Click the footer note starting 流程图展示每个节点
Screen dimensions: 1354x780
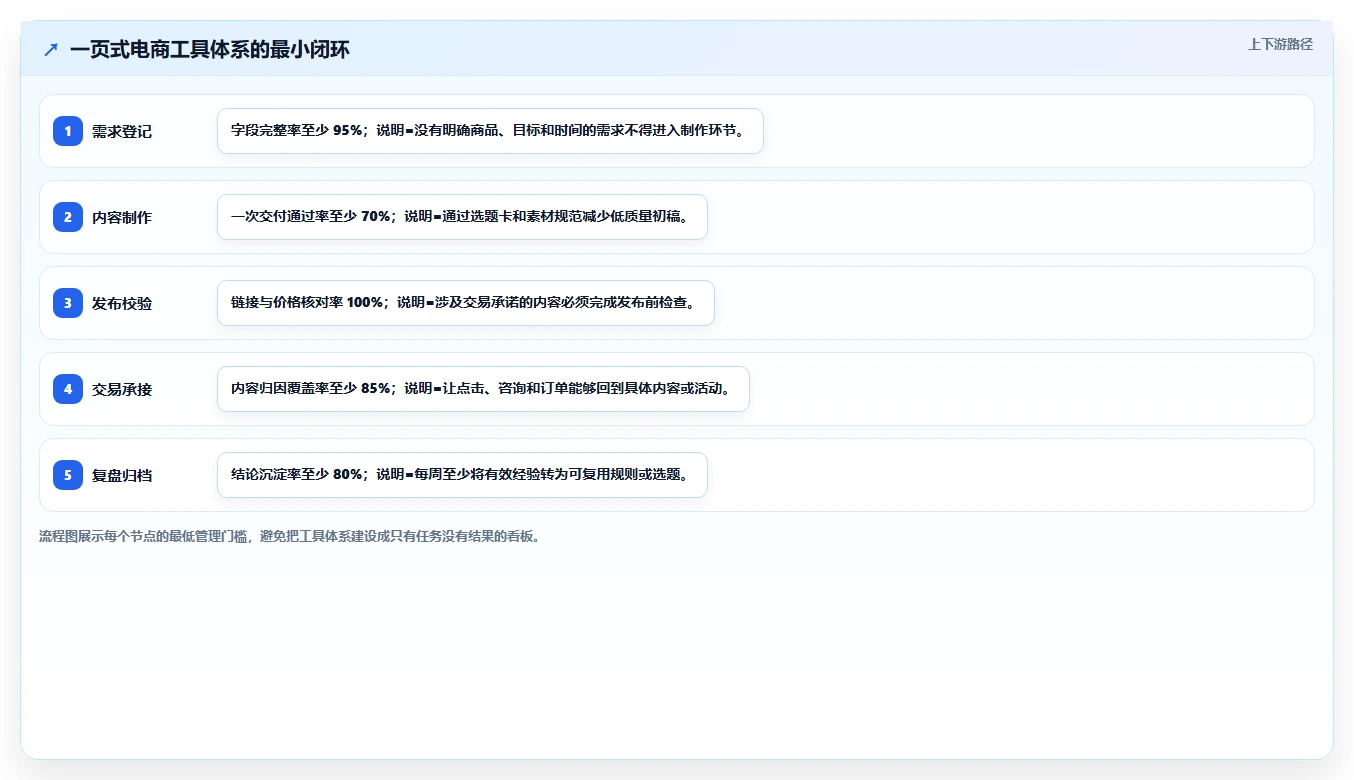coord(292,536)
